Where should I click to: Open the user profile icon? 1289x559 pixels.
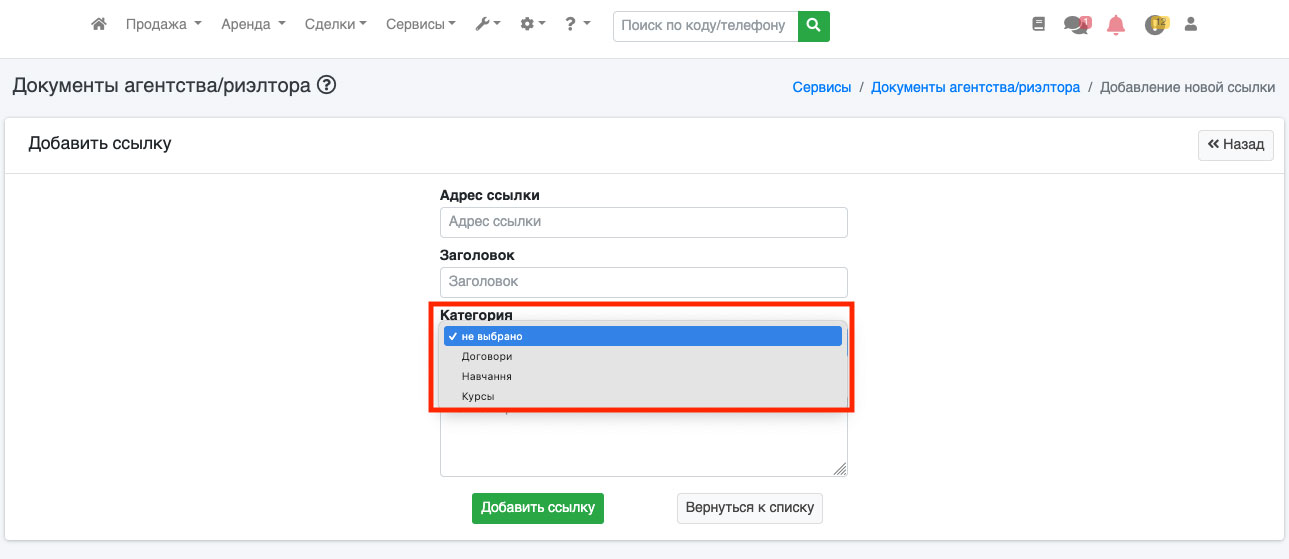(x=1191, y=24)
